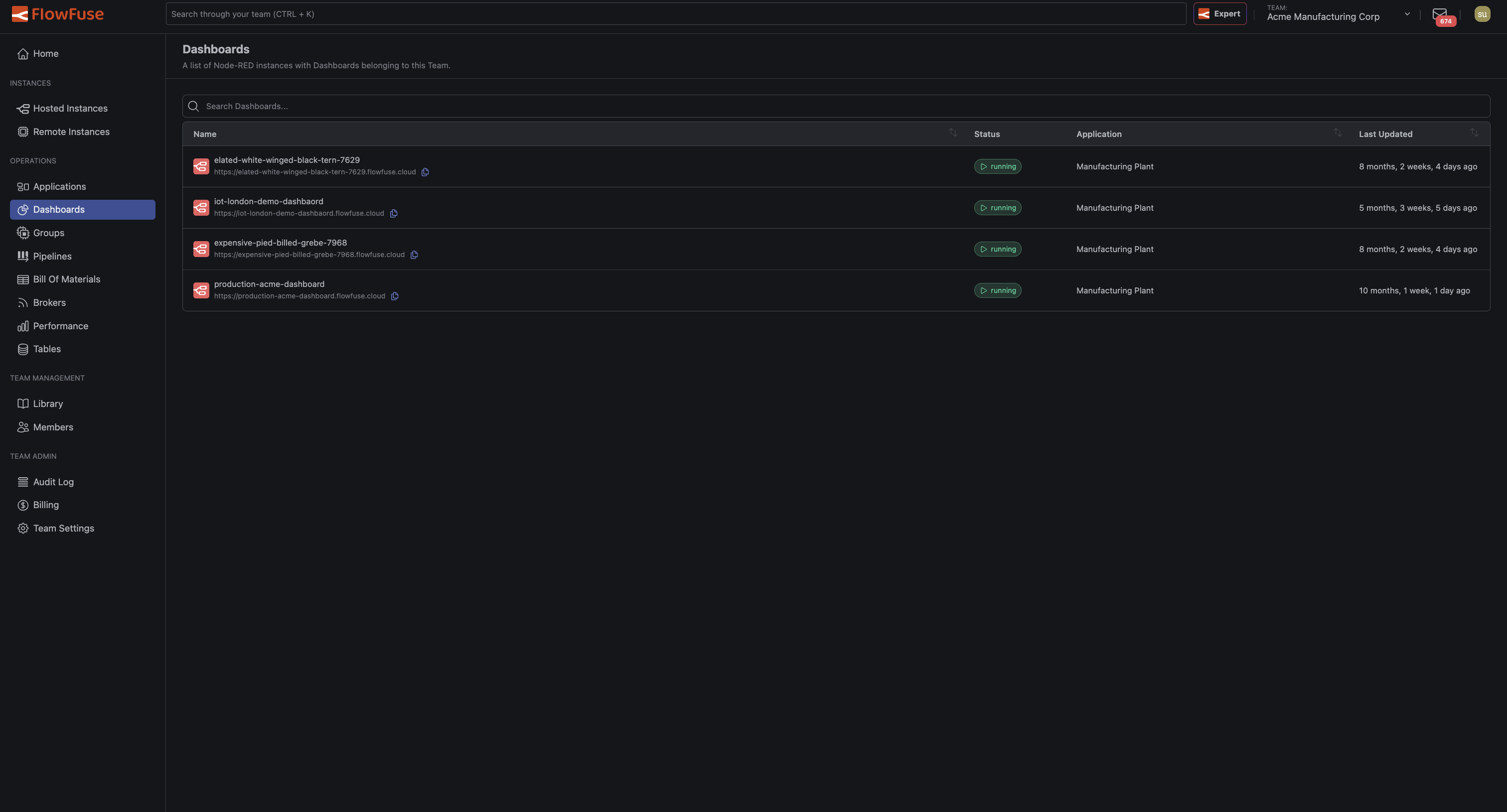Select the instance name expensive-pied-billed-grebe-7968
Screen dimensions: 1507x812
click(280, 243)
